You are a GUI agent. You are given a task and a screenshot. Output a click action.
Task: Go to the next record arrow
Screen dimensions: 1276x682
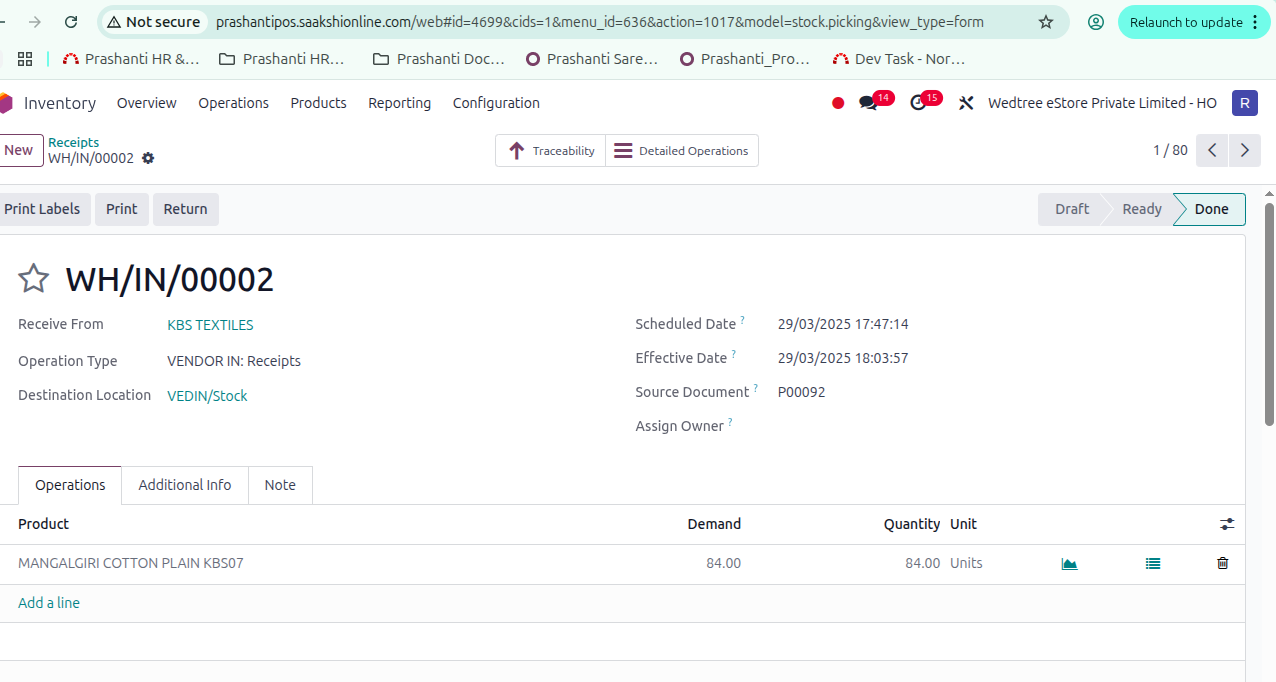point(1245,151)
